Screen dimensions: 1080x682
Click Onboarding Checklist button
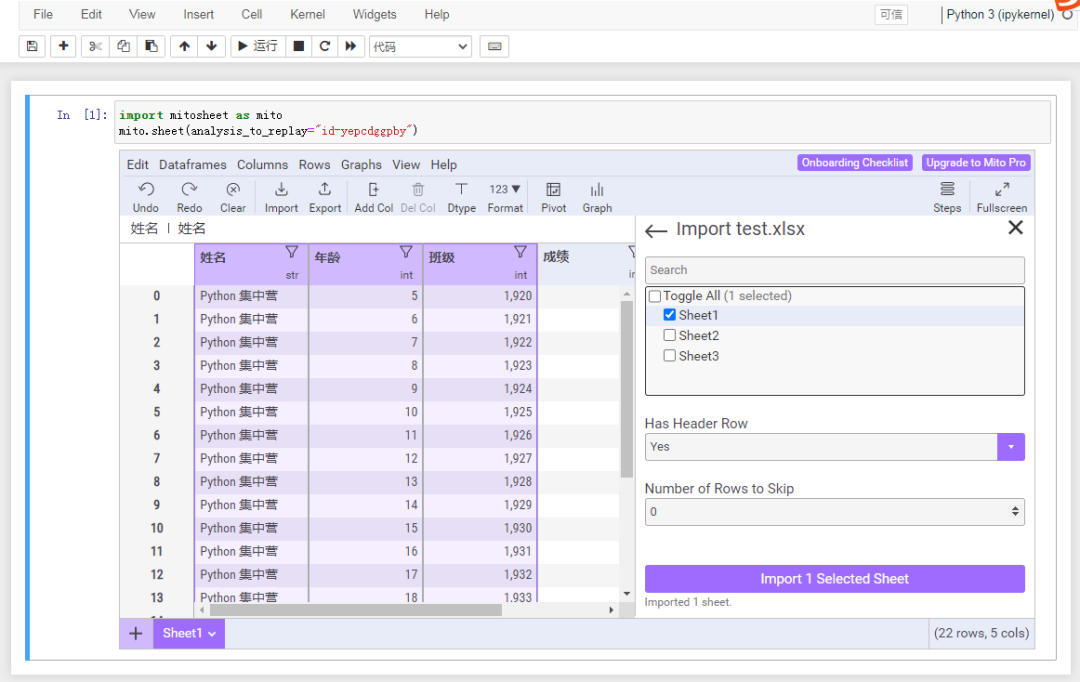tap(855, 163)
